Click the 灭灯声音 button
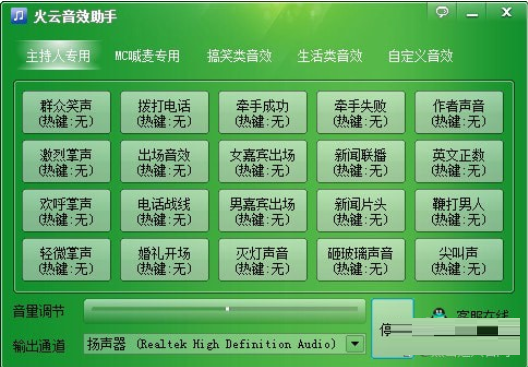The width and height of the screenshot is (528, 367). point(263,260)
